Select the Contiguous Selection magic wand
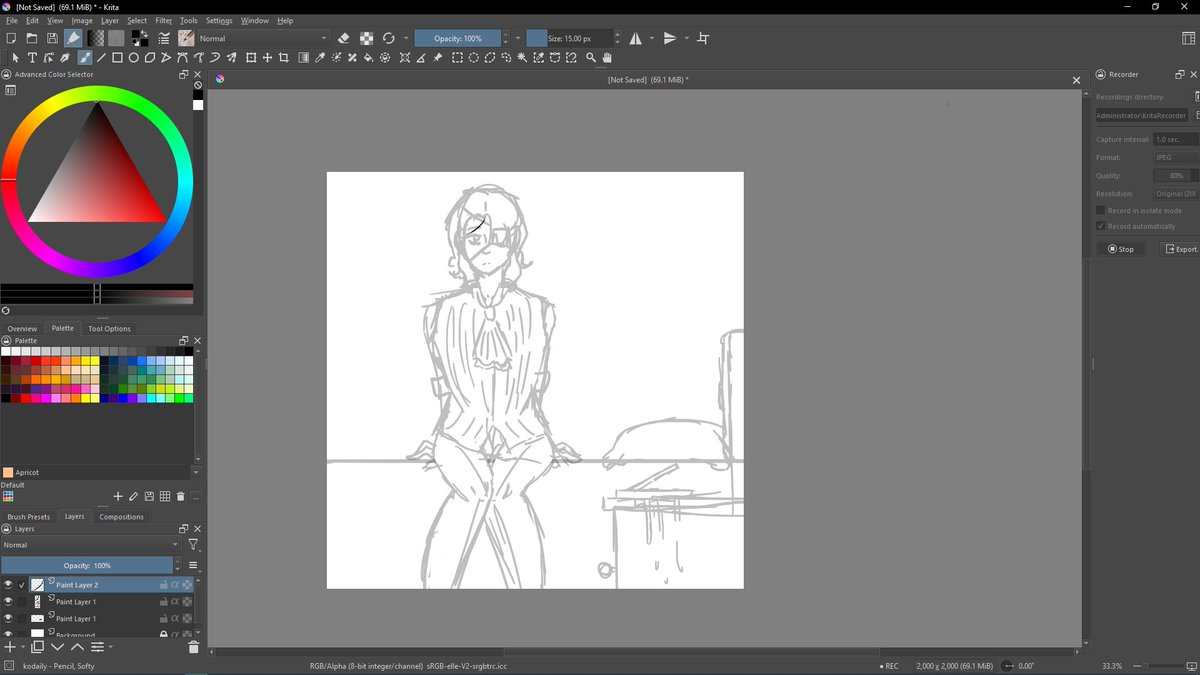This screenshot has height=675, width=1200. (x=522, y=58)
